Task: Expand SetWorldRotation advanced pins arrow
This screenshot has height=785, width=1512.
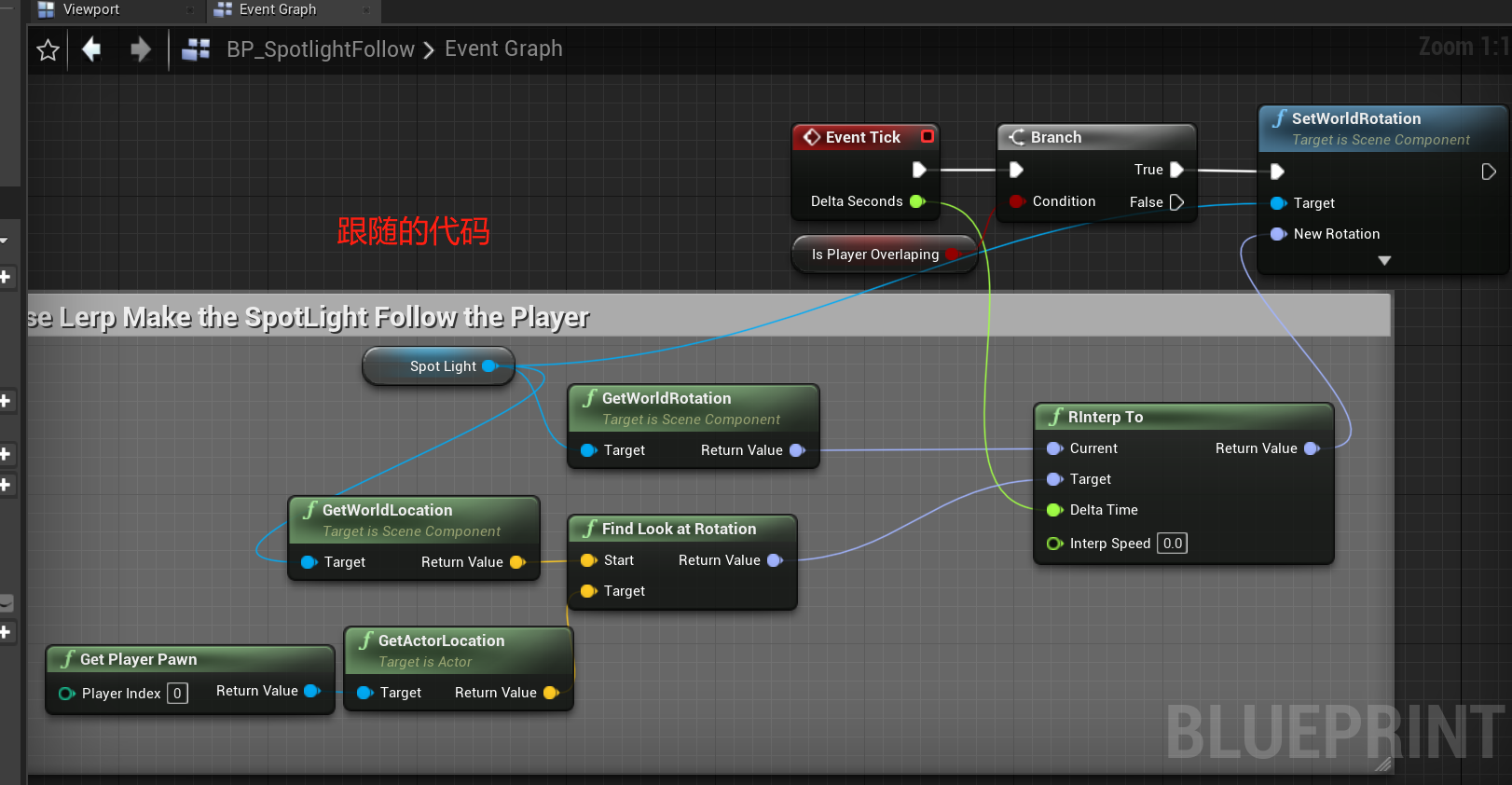Action: click(1384, 261)
